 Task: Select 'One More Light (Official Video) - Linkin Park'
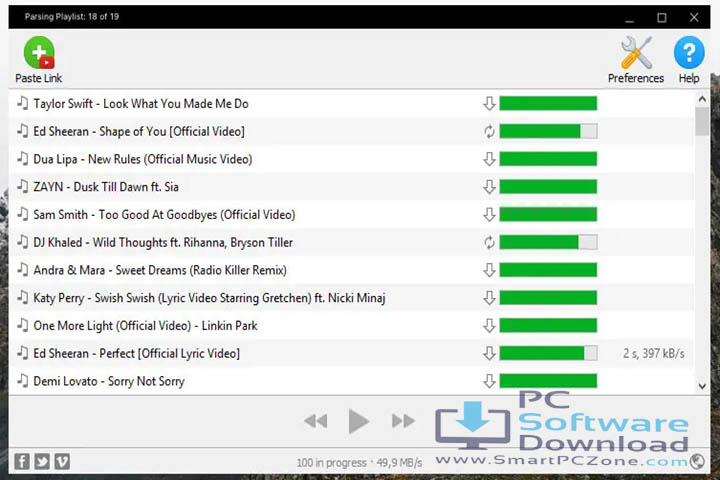click(351, 326)
